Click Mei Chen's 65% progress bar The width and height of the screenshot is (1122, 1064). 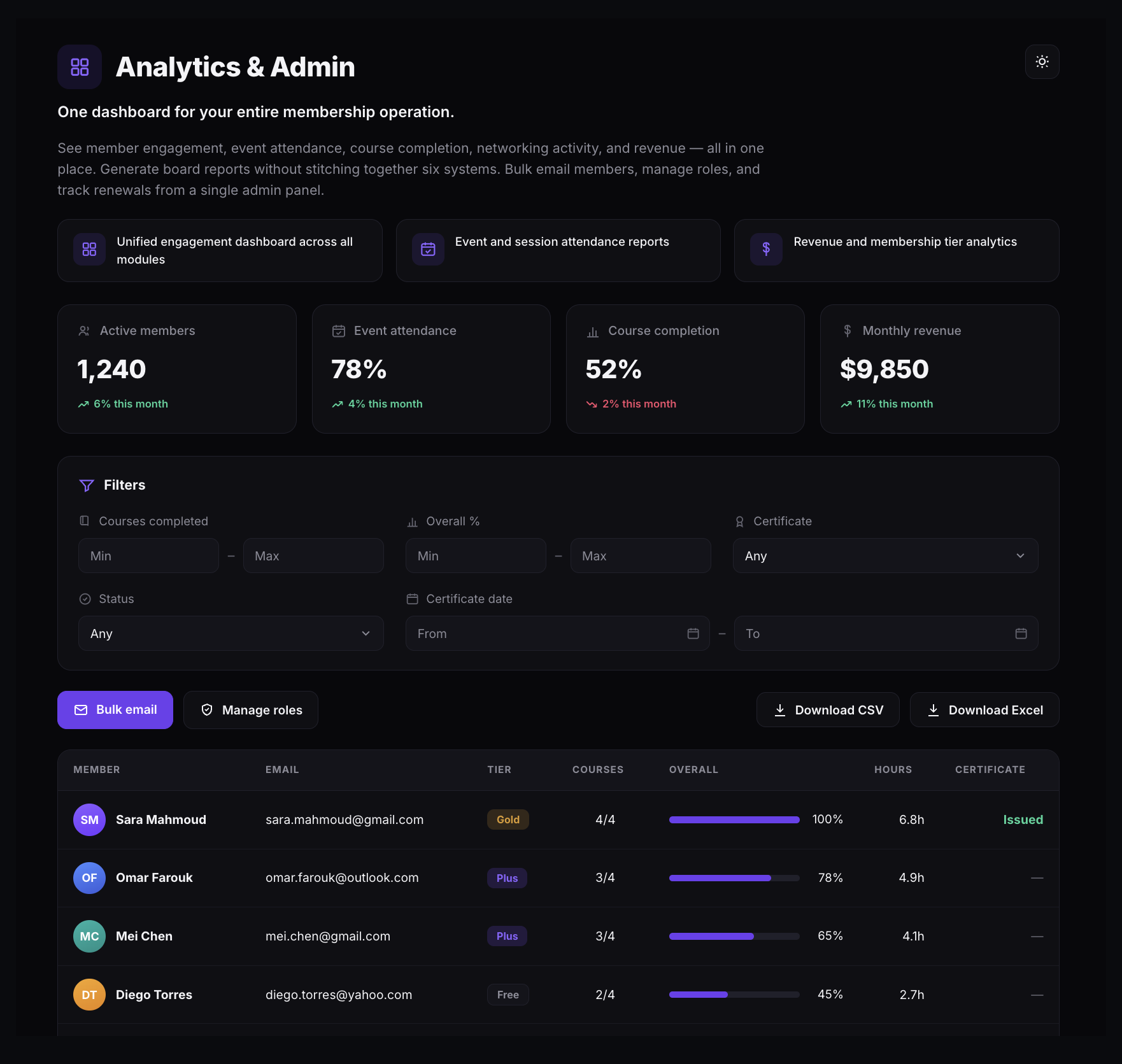[734, 937]
